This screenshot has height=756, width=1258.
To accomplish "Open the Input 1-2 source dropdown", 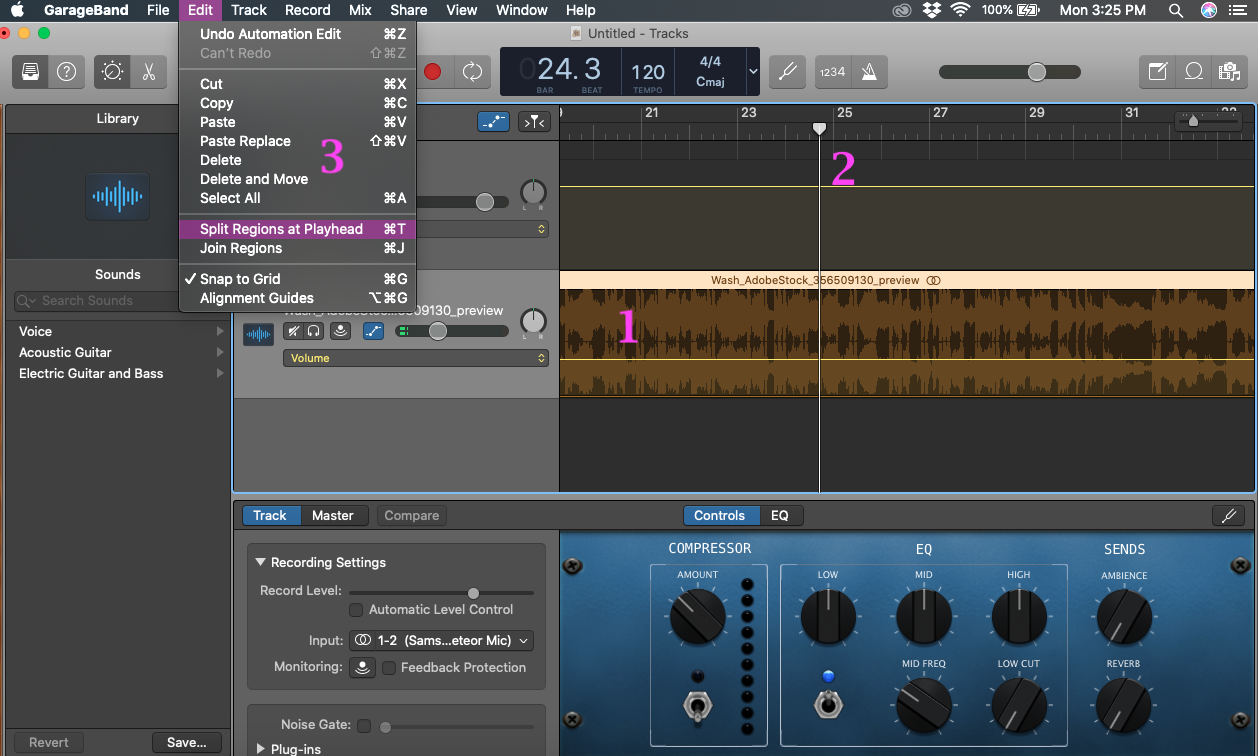I will (441, 640).
